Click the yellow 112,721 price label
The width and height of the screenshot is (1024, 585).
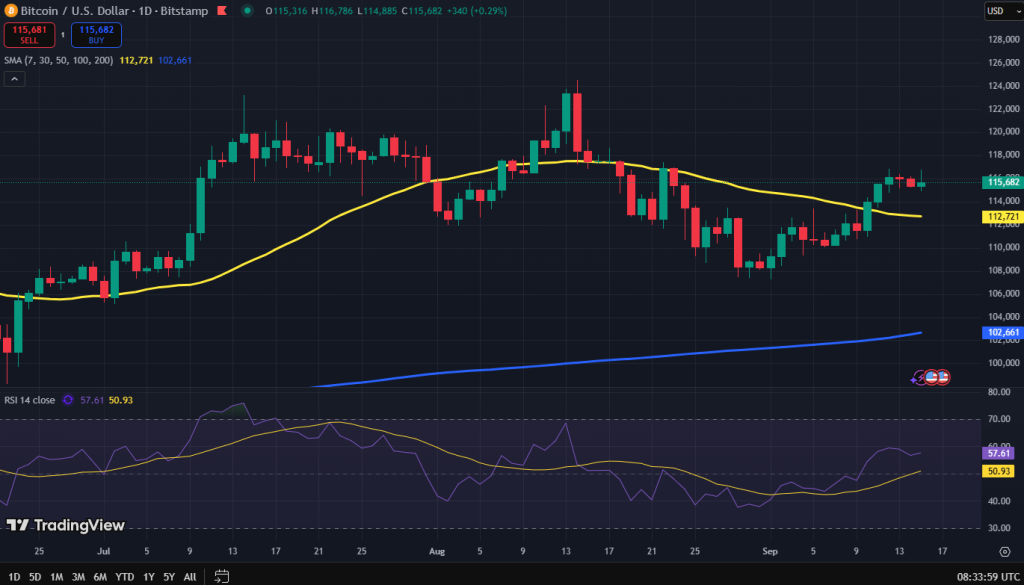[x=1002, y=216]
